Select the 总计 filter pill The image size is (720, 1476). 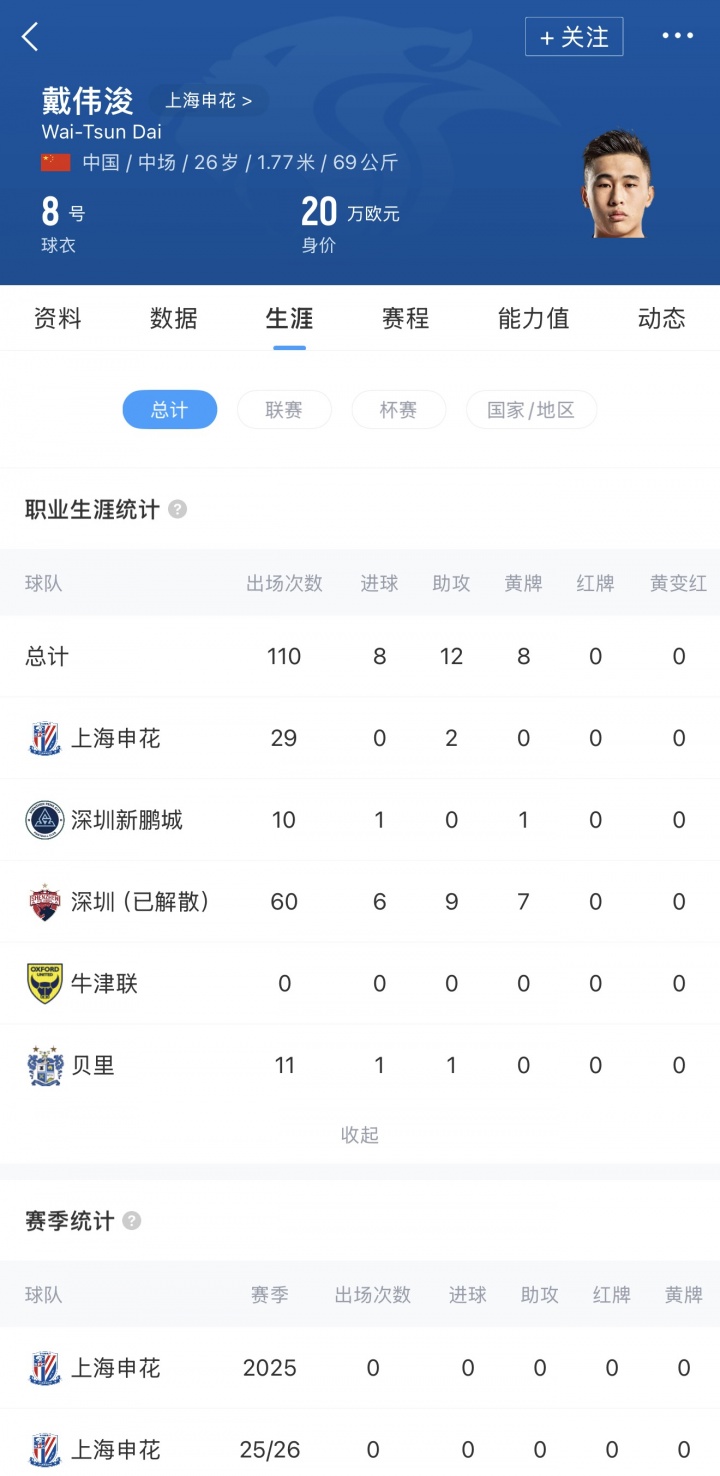tap(169, 410)
